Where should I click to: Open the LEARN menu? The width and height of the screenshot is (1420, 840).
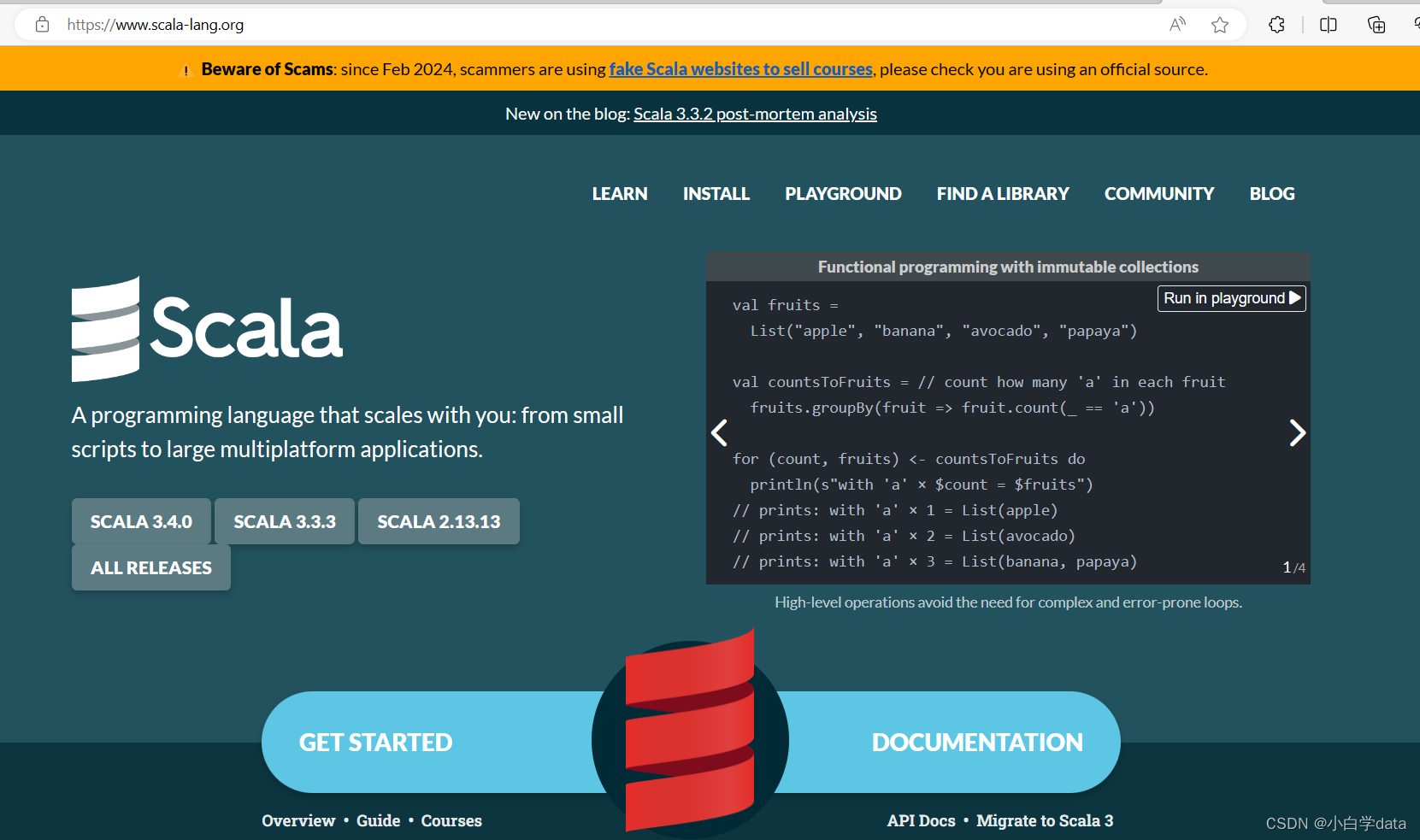(x=620, y=194)
